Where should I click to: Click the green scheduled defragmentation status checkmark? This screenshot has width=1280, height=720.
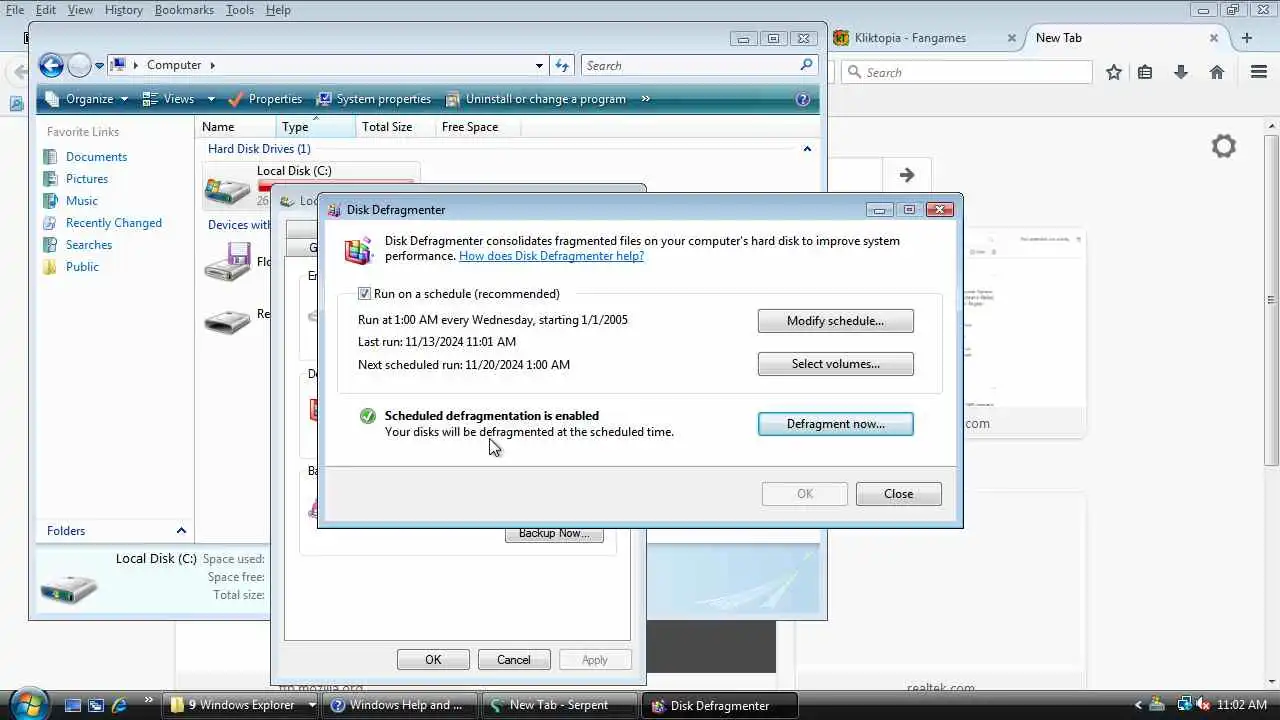pos(367,416)
